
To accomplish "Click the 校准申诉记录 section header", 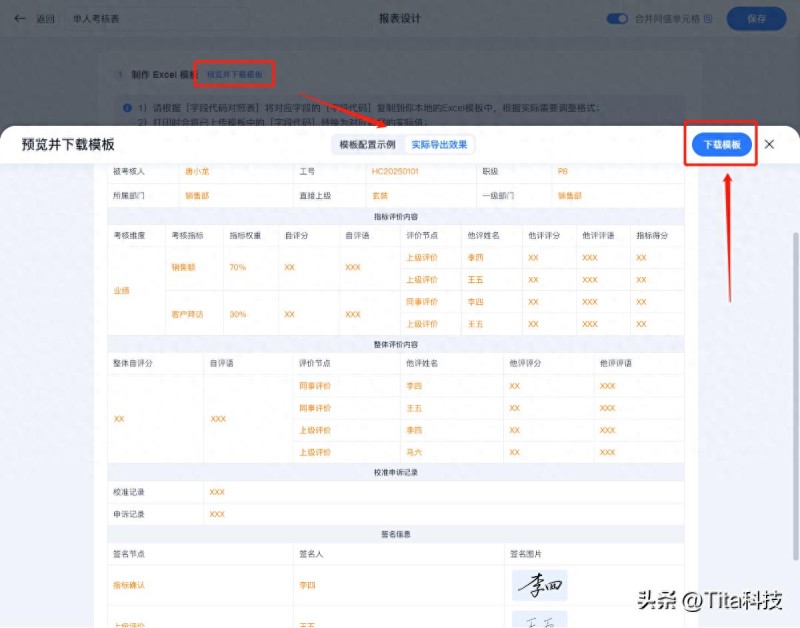I will click(x=396, y=472).
